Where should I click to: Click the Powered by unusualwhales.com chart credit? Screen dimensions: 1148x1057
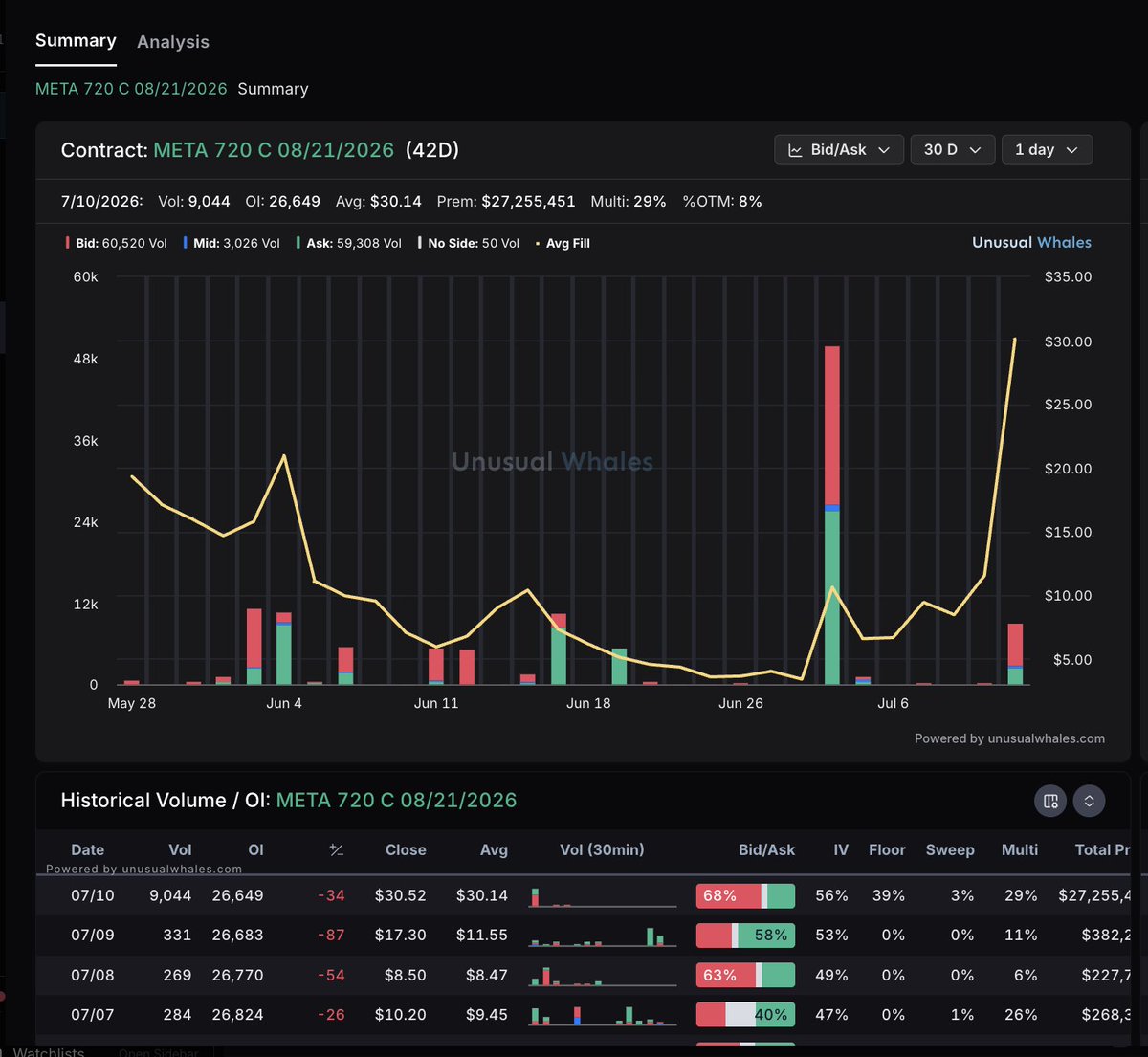(1009, 738)
